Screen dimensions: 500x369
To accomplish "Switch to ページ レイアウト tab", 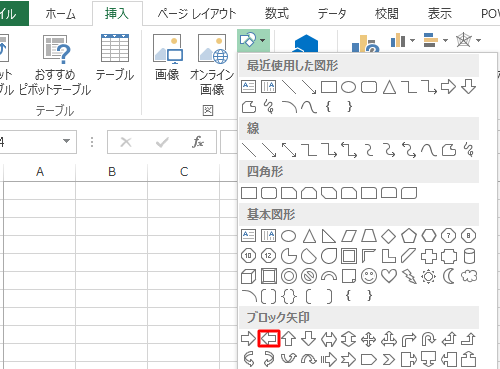I will pos(197,14).
